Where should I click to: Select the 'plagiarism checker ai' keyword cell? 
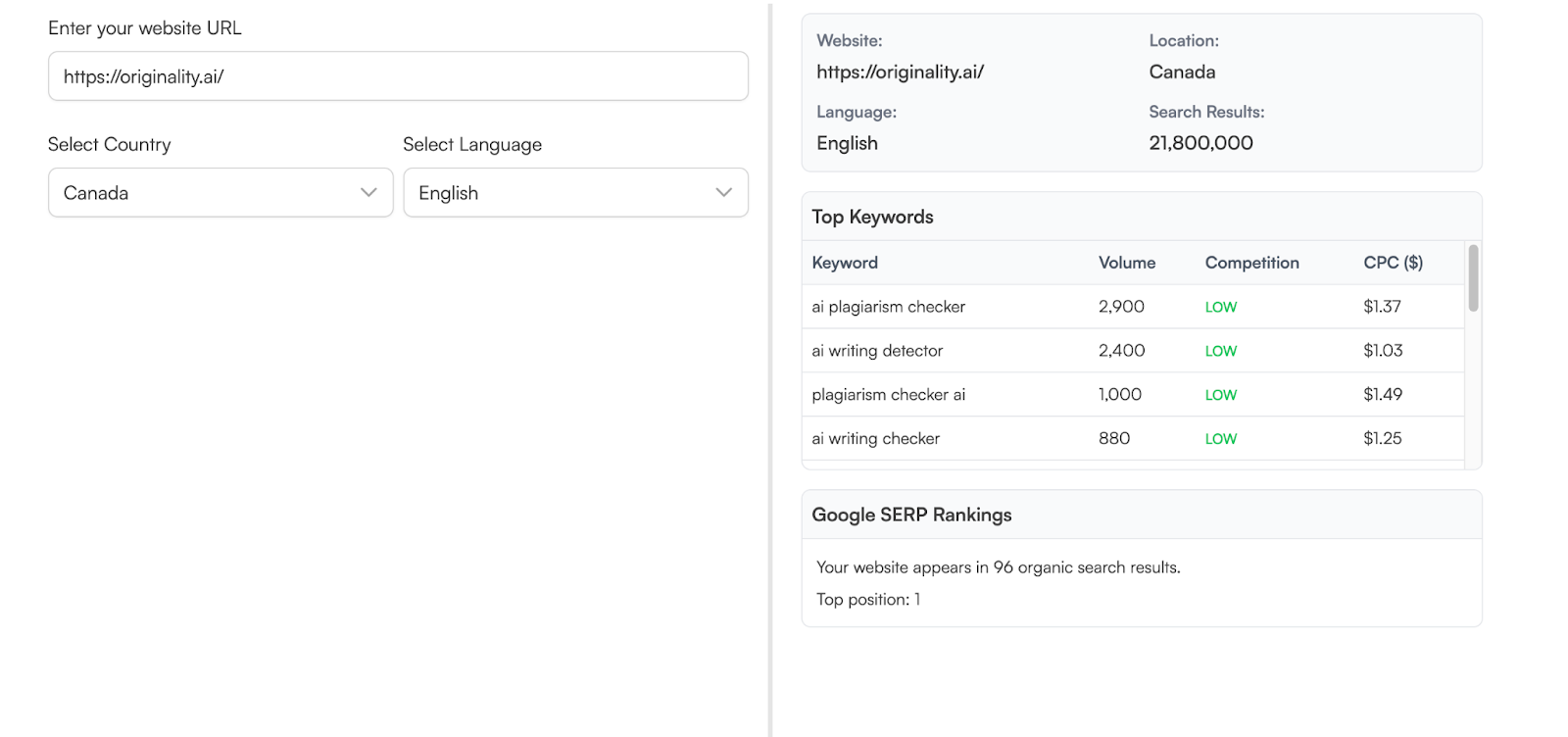888,395
